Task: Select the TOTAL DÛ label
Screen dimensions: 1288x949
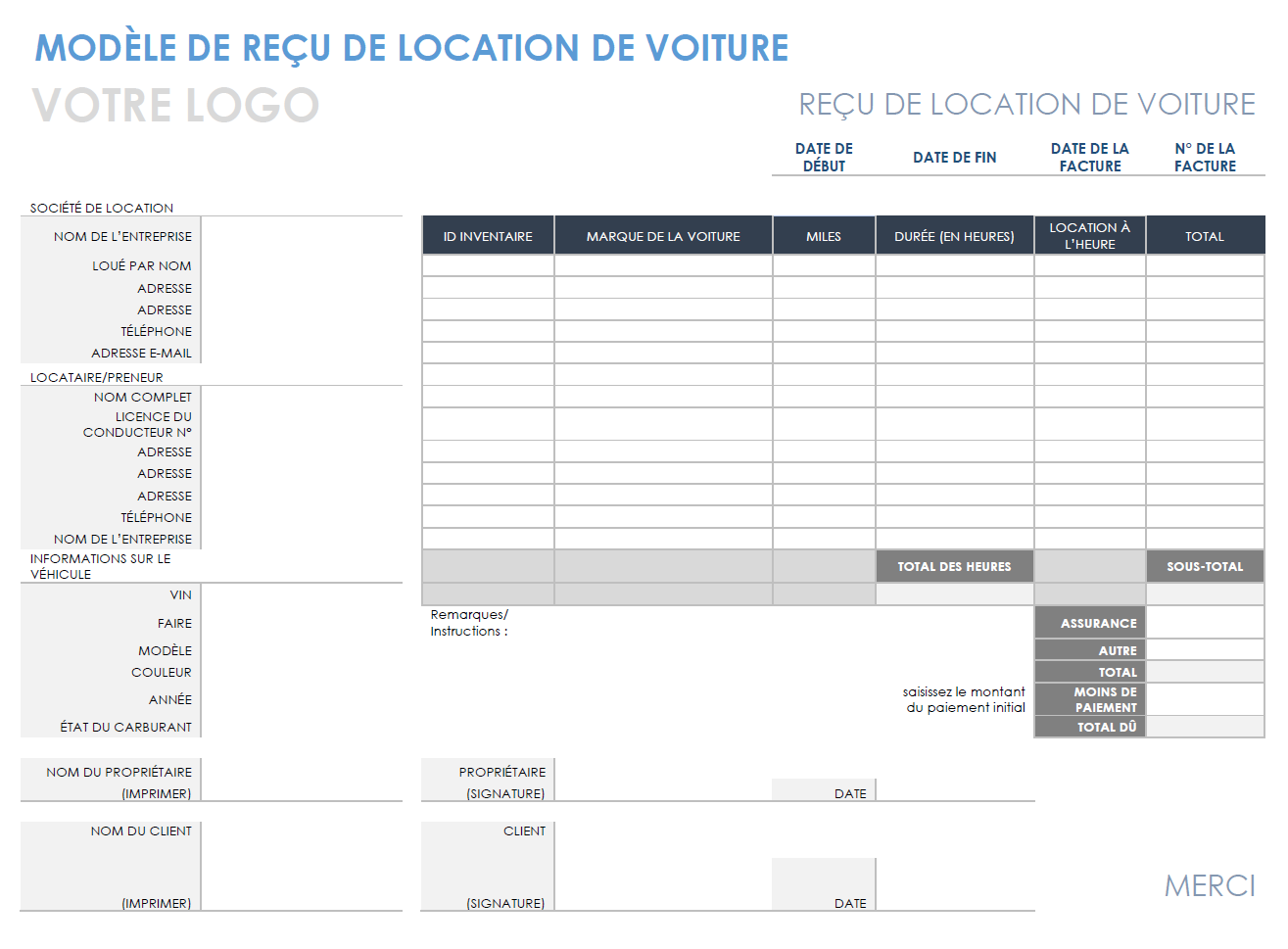Action: pos(1090,727)
